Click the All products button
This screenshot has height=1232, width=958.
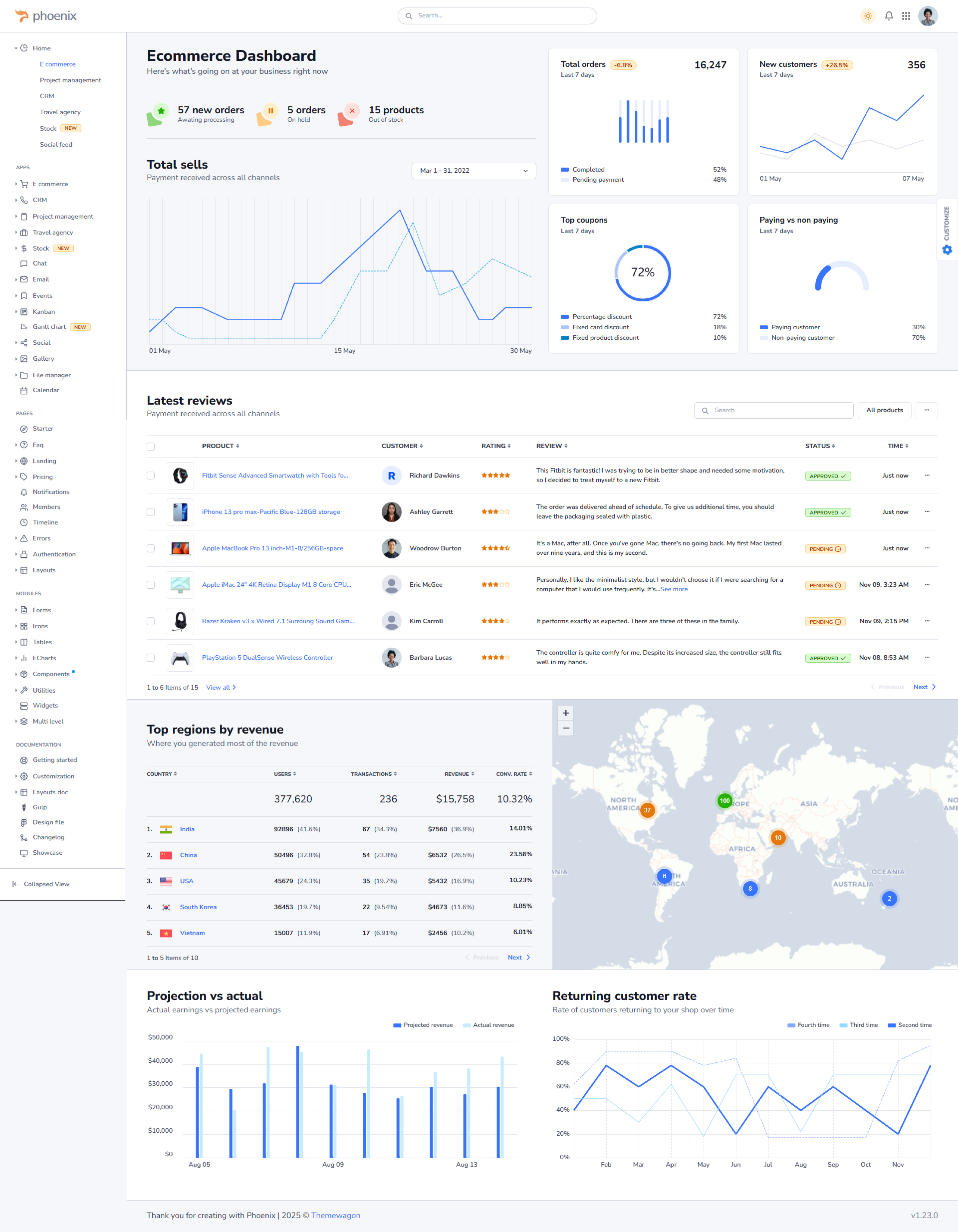click(884, 410)
